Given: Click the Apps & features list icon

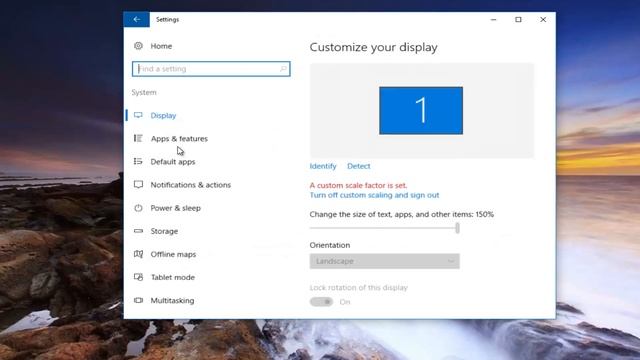Looking at the screenshot, I should coord(138,138).
